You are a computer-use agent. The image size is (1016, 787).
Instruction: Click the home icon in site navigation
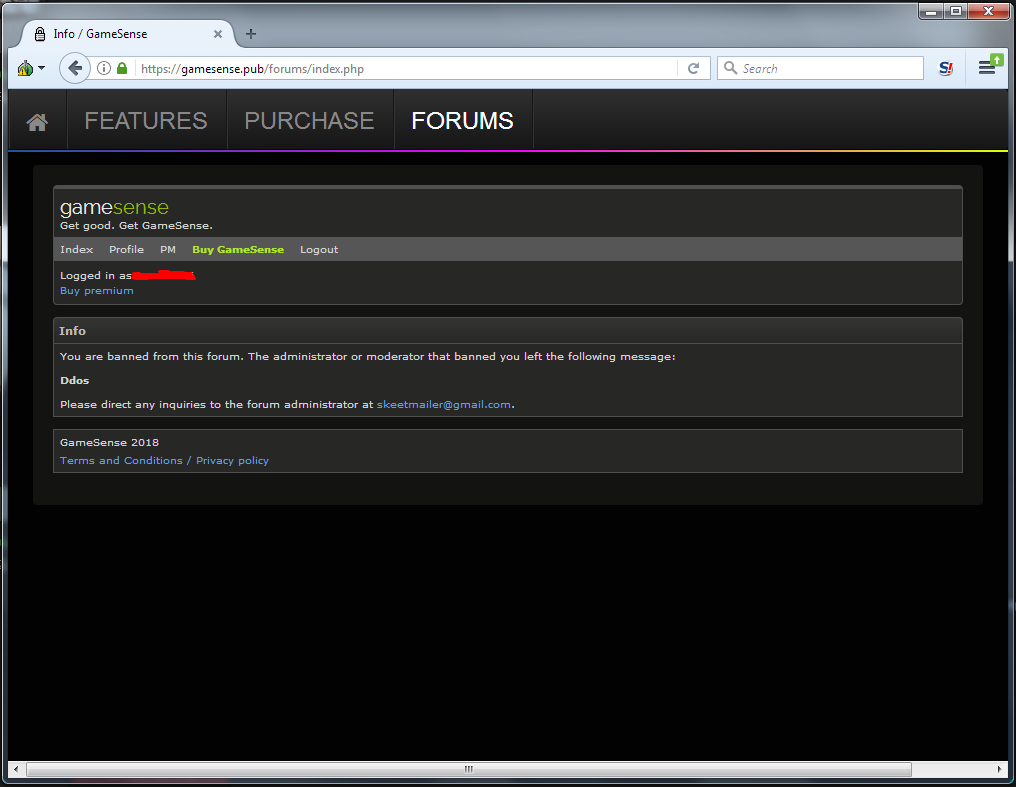coord(37,122)
